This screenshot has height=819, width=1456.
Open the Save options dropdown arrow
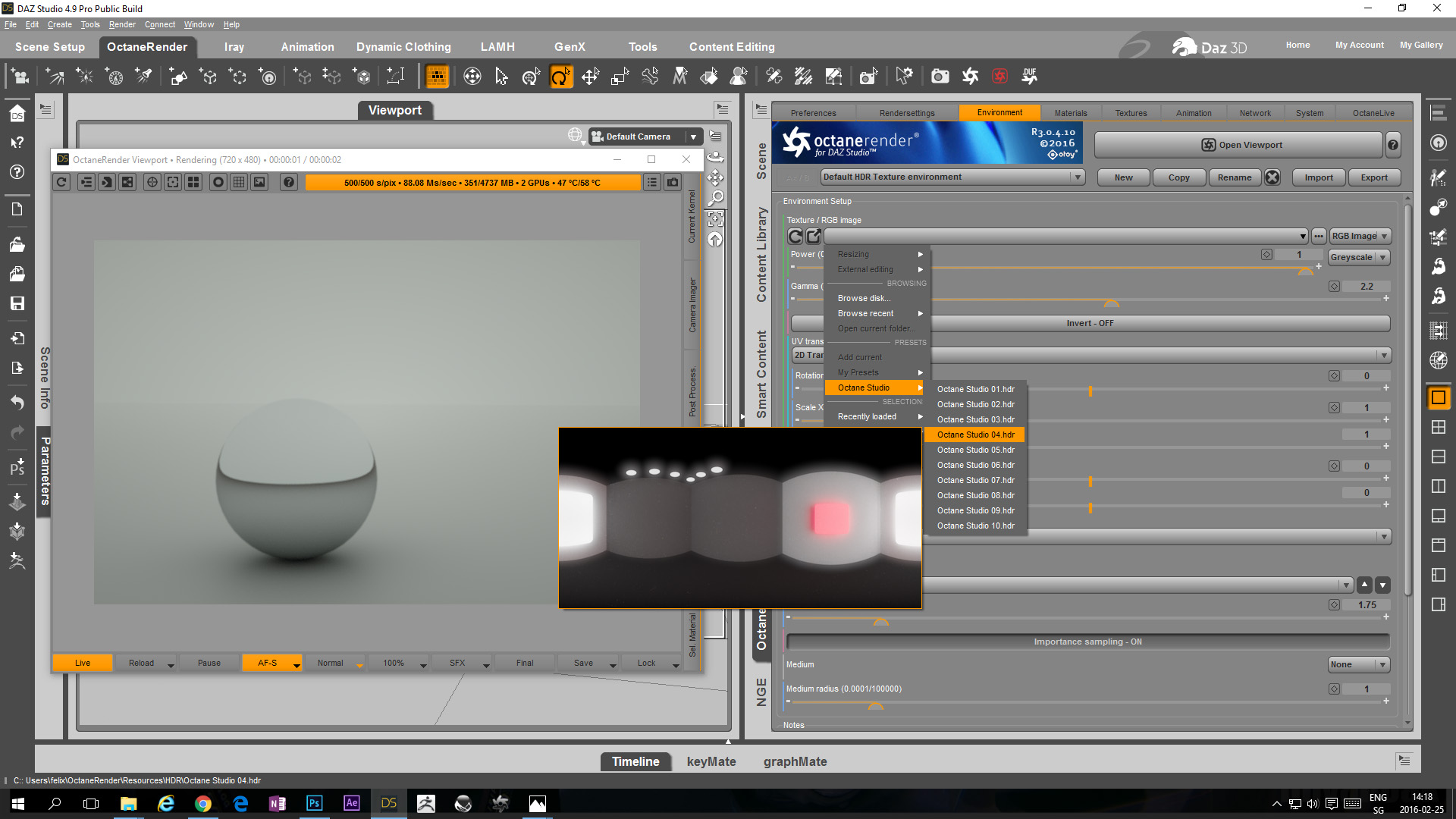[x=613, y=664]
